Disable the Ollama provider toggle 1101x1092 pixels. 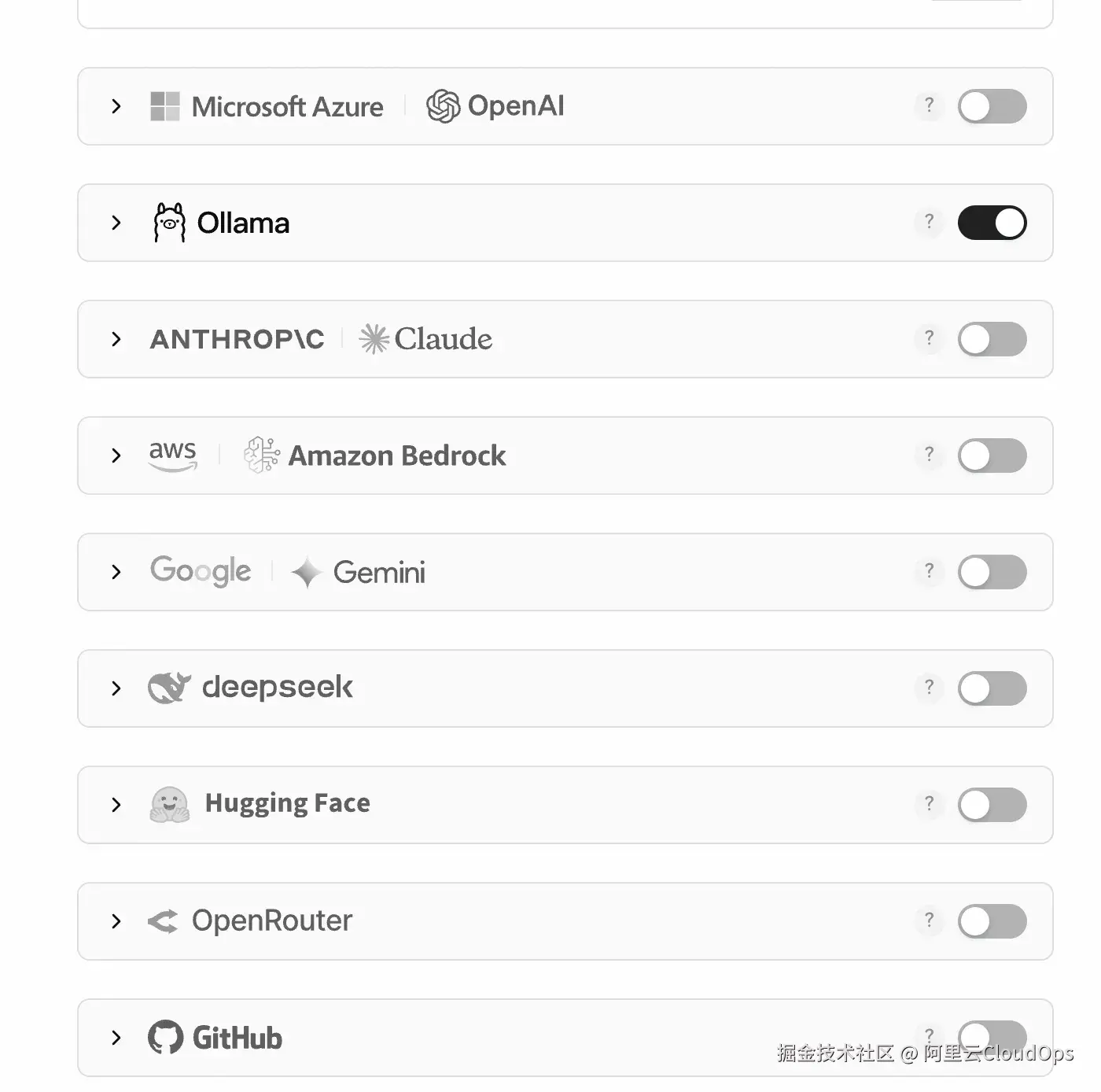pyautogui.click(x=992, y=223)
